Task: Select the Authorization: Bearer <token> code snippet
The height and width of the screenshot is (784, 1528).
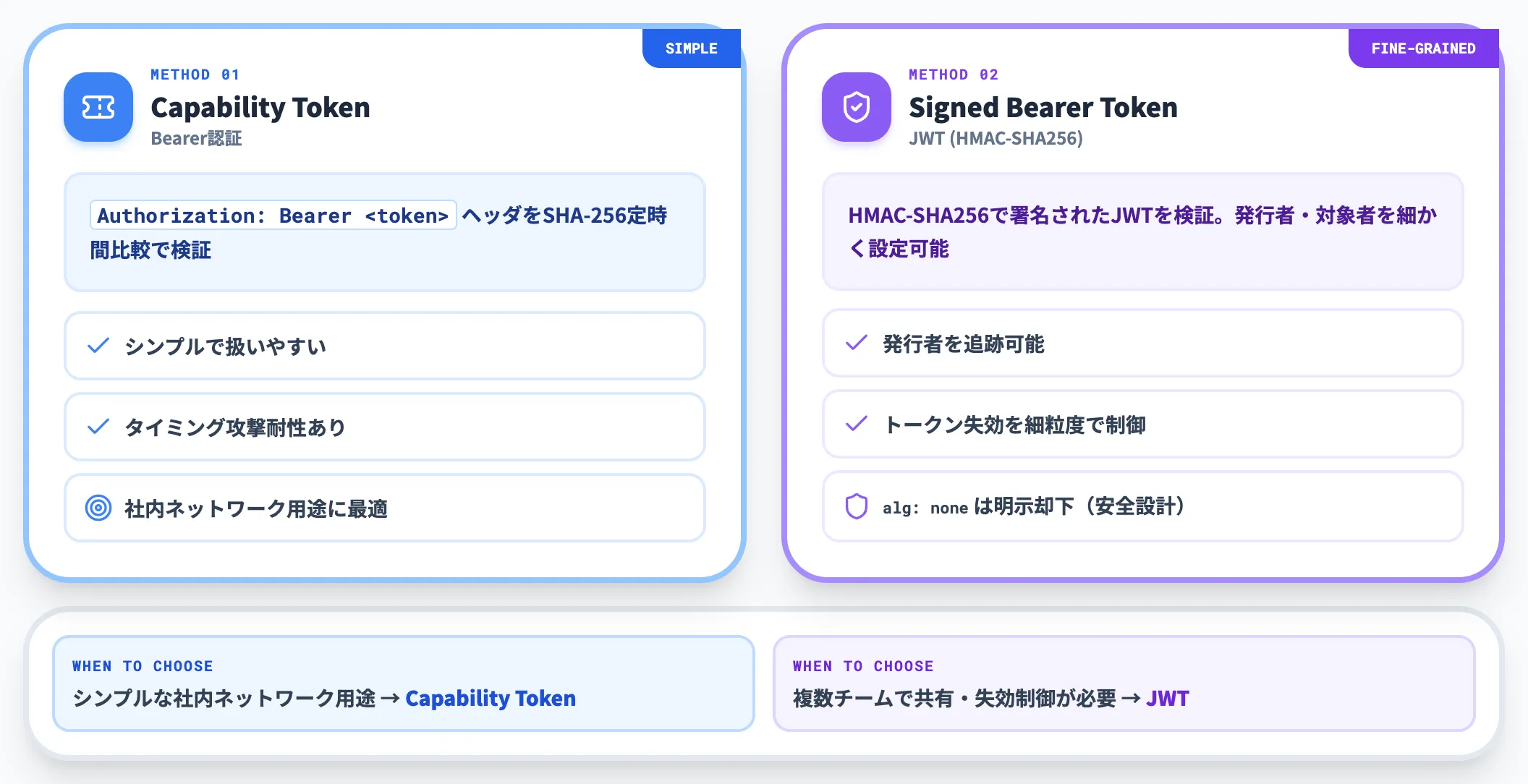Action: (273, 215)
